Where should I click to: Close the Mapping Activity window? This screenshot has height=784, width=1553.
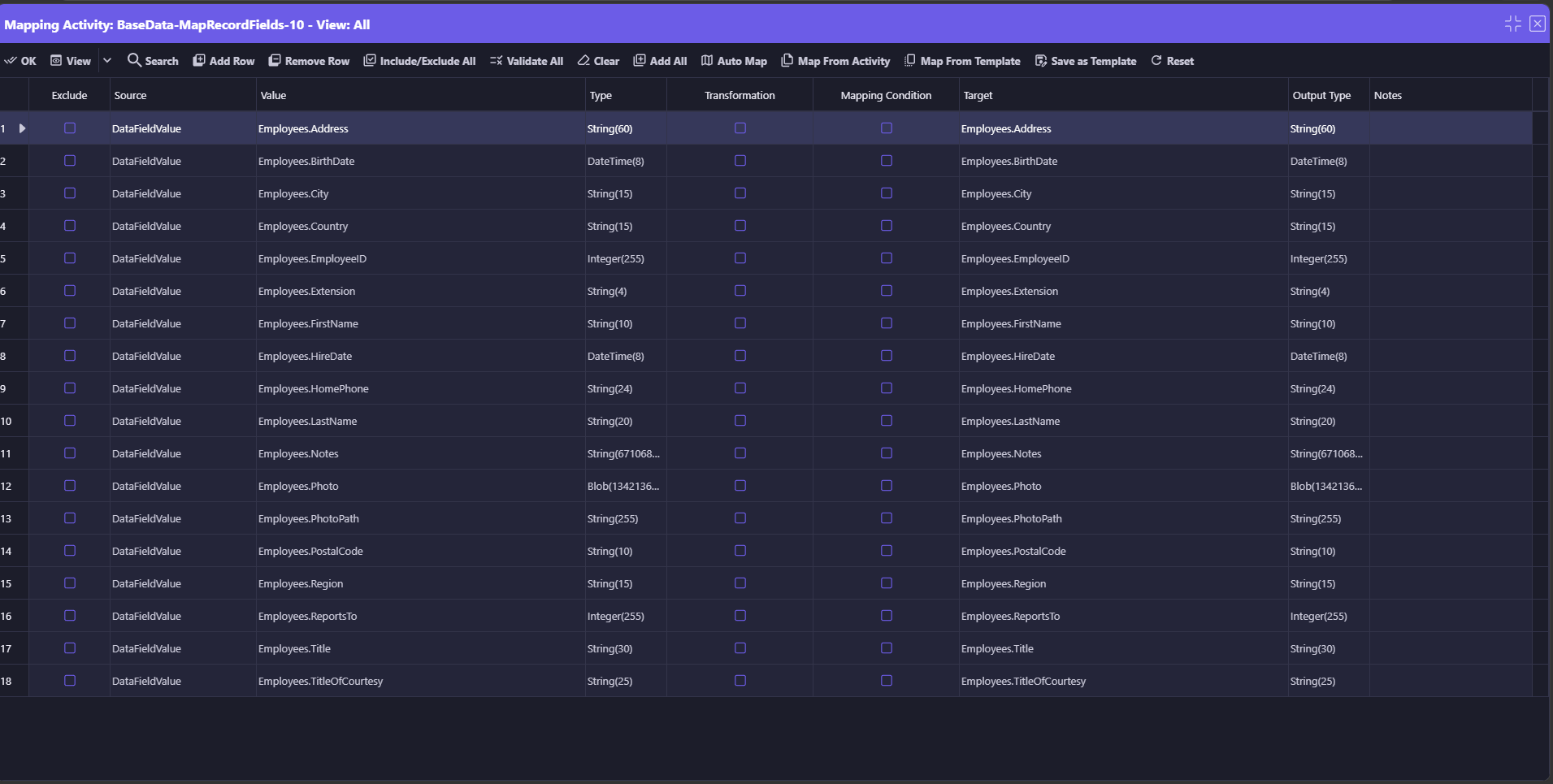coord(1537,24)
